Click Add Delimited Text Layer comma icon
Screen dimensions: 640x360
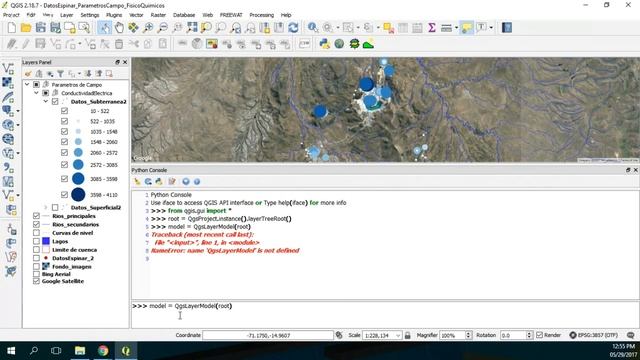coord(8,167)
